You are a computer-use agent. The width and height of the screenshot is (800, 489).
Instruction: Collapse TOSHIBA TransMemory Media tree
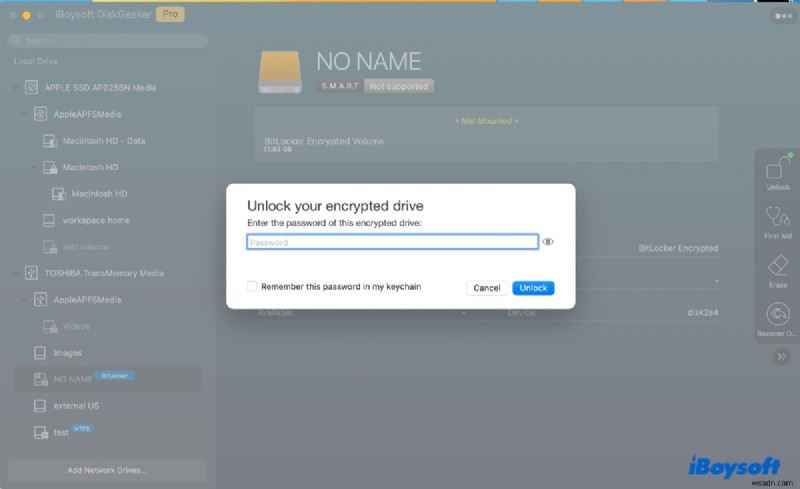(15, 273)
